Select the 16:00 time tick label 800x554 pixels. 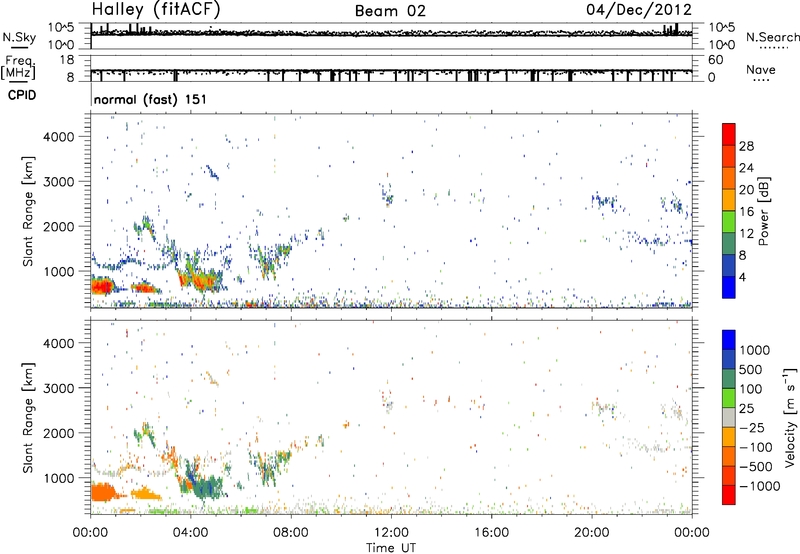[x=491, y=533]
